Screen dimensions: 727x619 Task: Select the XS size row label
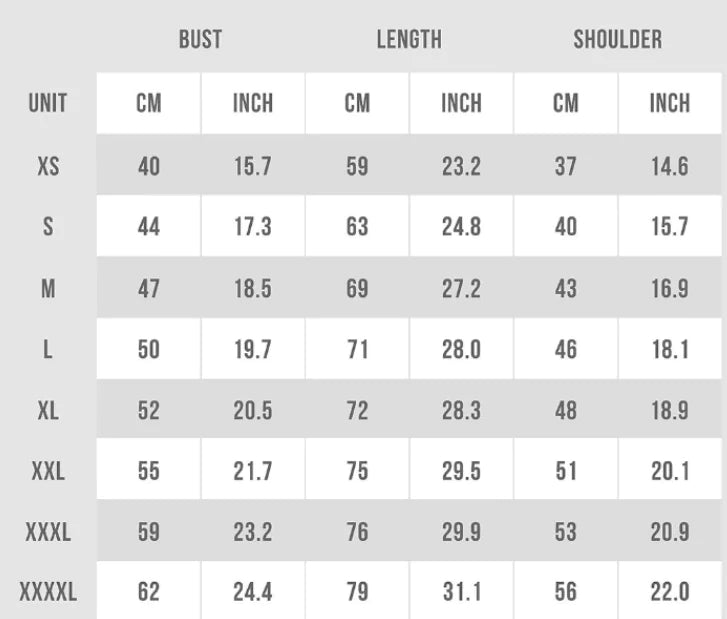[48, 166]
